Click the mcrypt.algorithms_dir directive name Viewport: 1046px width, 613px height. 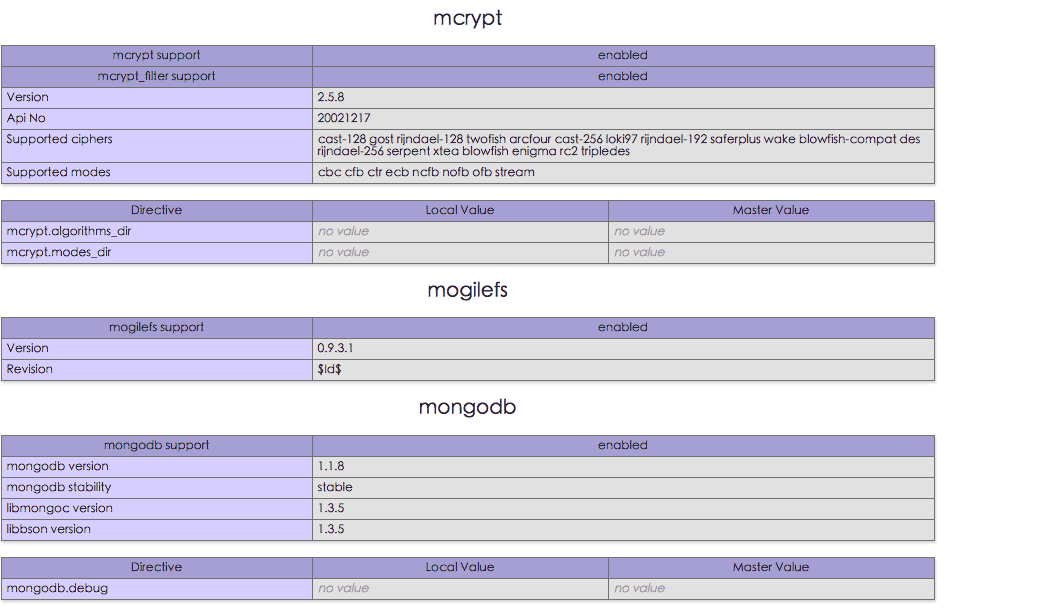(x=69, y=231)
